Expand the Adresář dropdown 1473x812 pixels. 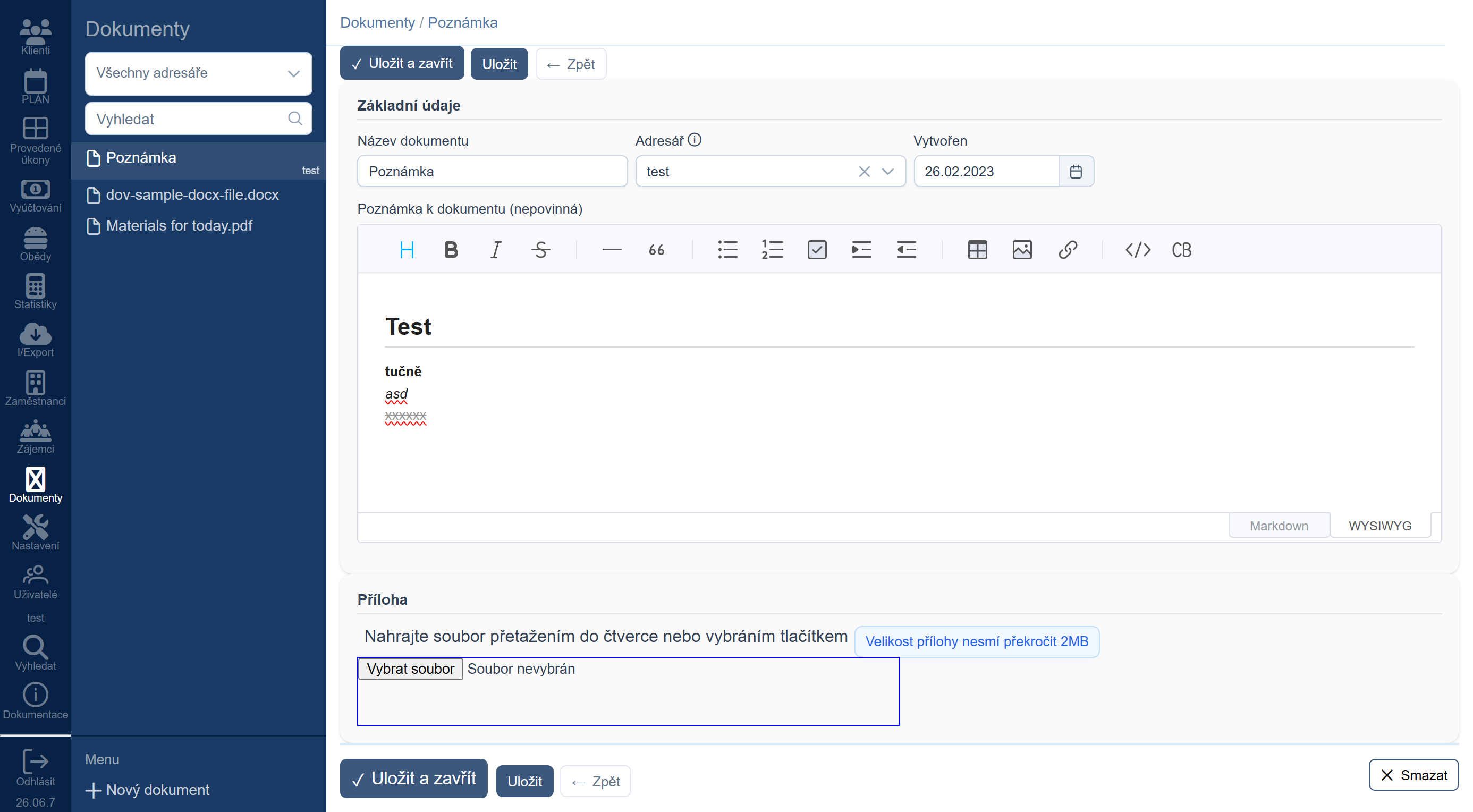(x=888, y=172)
